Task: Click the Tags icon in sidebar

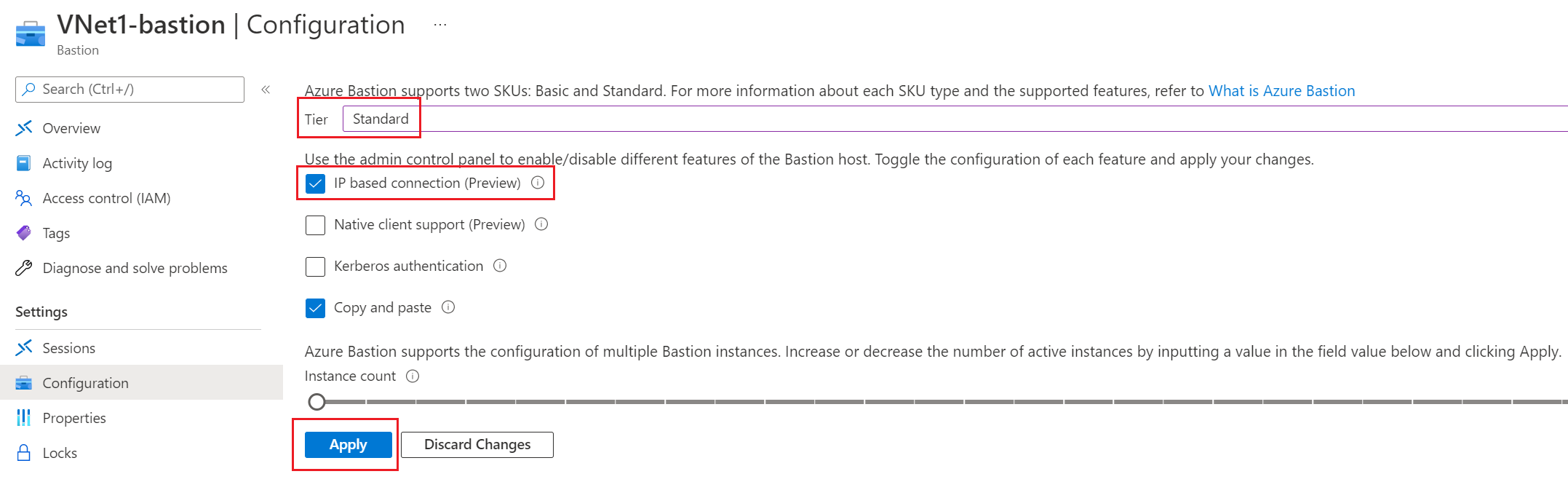Action: point(24,233)
